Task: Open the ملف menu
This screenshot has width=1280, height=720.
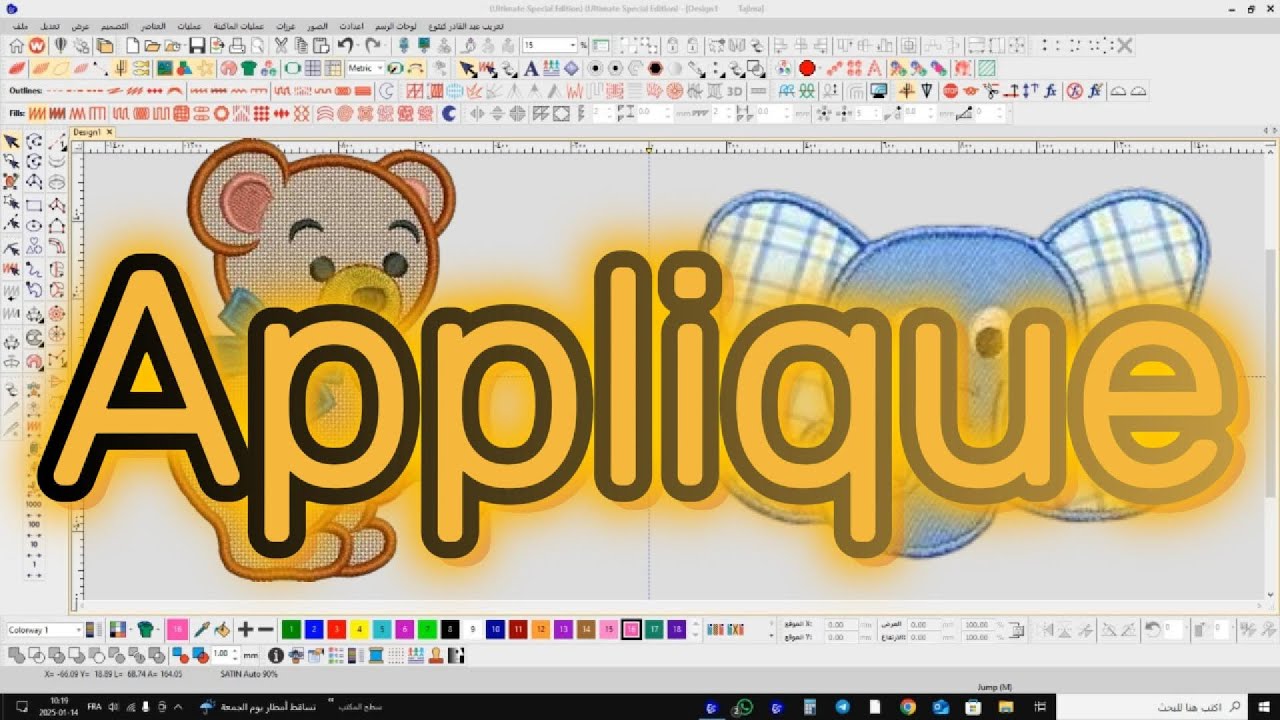Action: (x=20, y=25)
